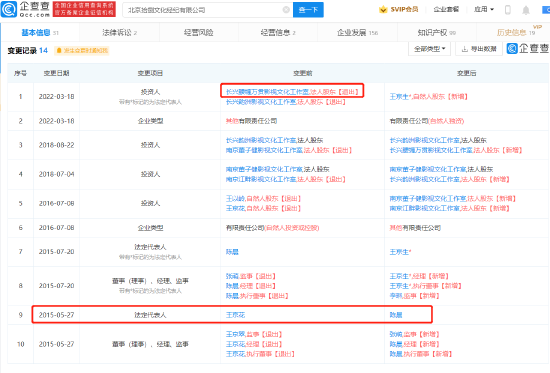This screenshot has height=373, width=550.
Task: Switch to the 知识产权 tab
Action: [437, 33]
